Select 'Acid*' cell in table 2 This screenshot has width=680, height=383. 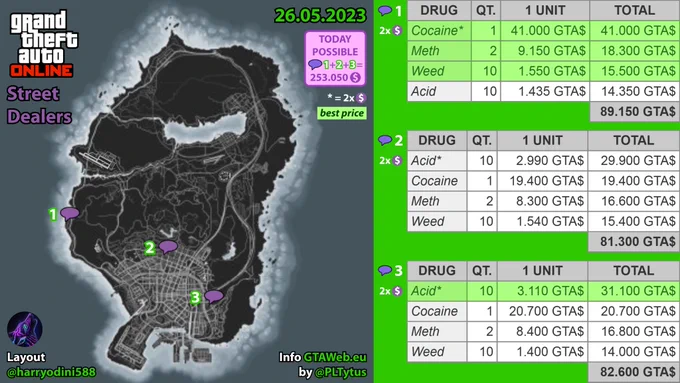(x=437, y=160)
